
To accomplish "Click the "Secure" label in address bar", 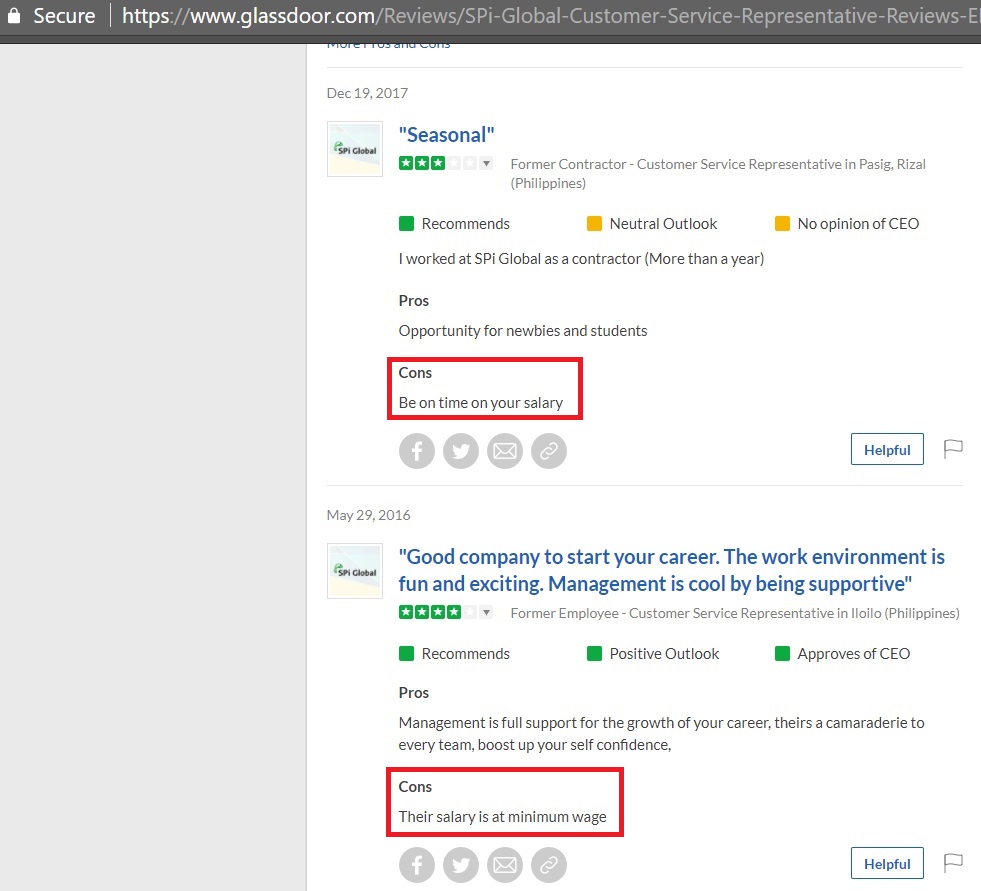I will click(x=64, y=16).
